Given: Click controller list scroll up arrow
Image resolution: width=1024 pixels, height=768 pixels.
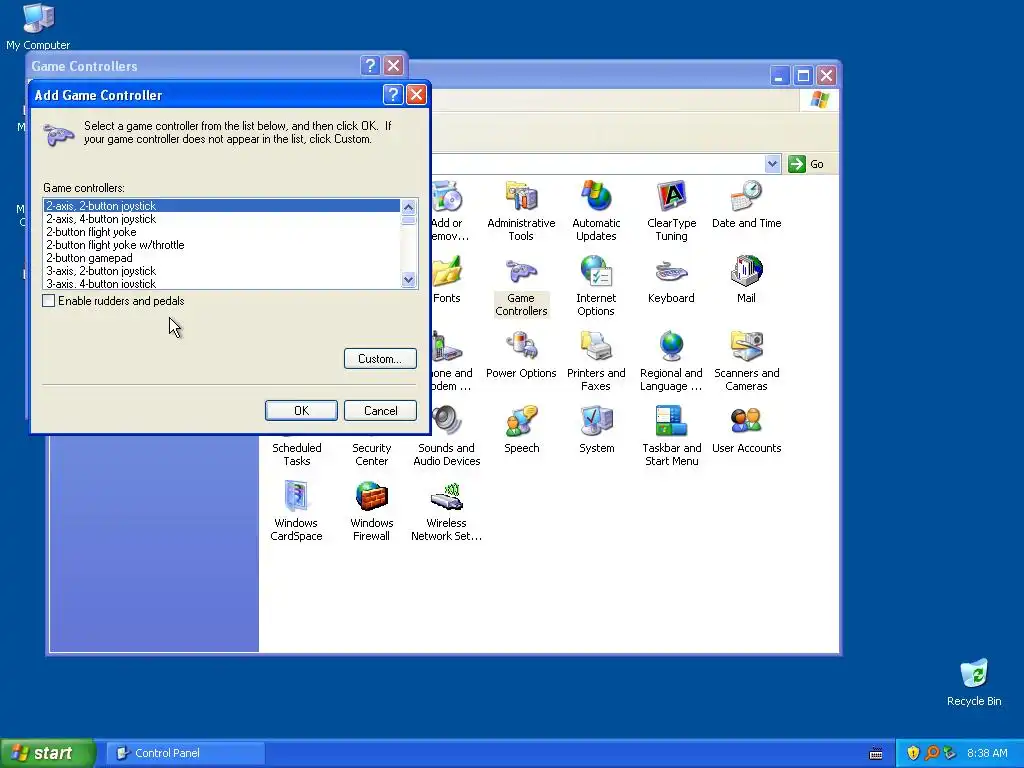Looking at the screenshot, I should pyautogui.click(x=408, y=207).
